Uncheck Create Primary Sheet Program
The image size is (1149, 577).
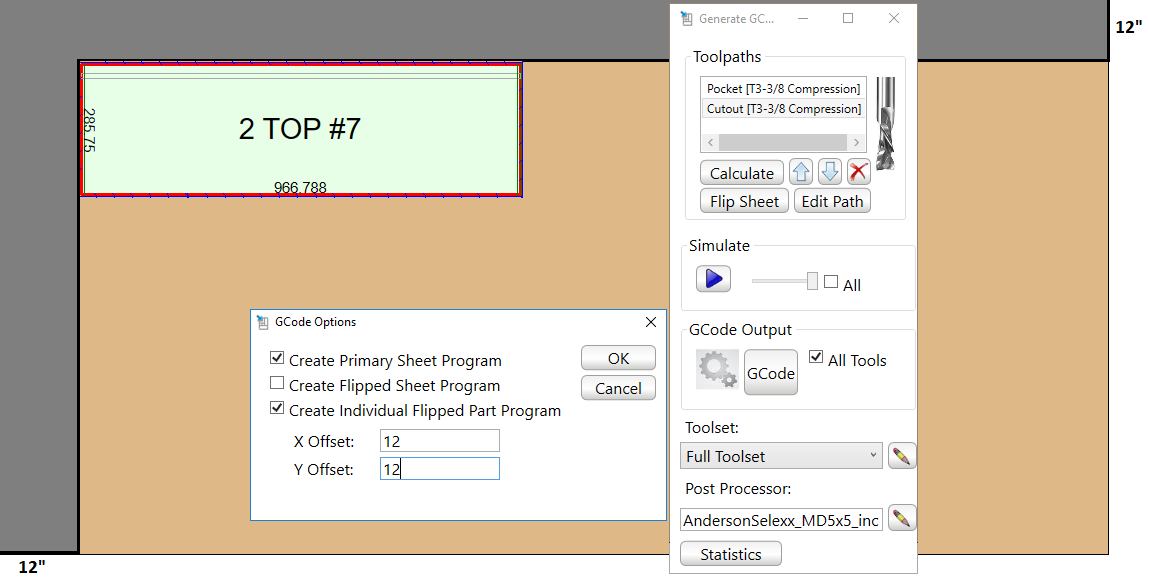277,359
